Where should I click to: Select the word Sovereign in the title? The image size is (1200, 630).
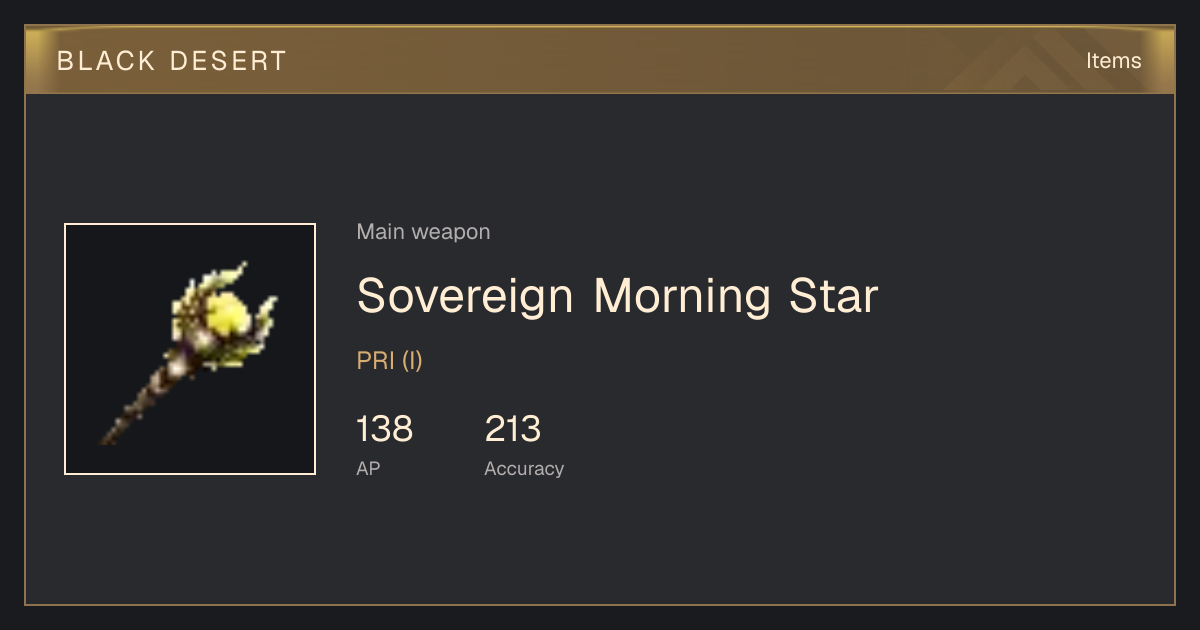click(465, 296)
